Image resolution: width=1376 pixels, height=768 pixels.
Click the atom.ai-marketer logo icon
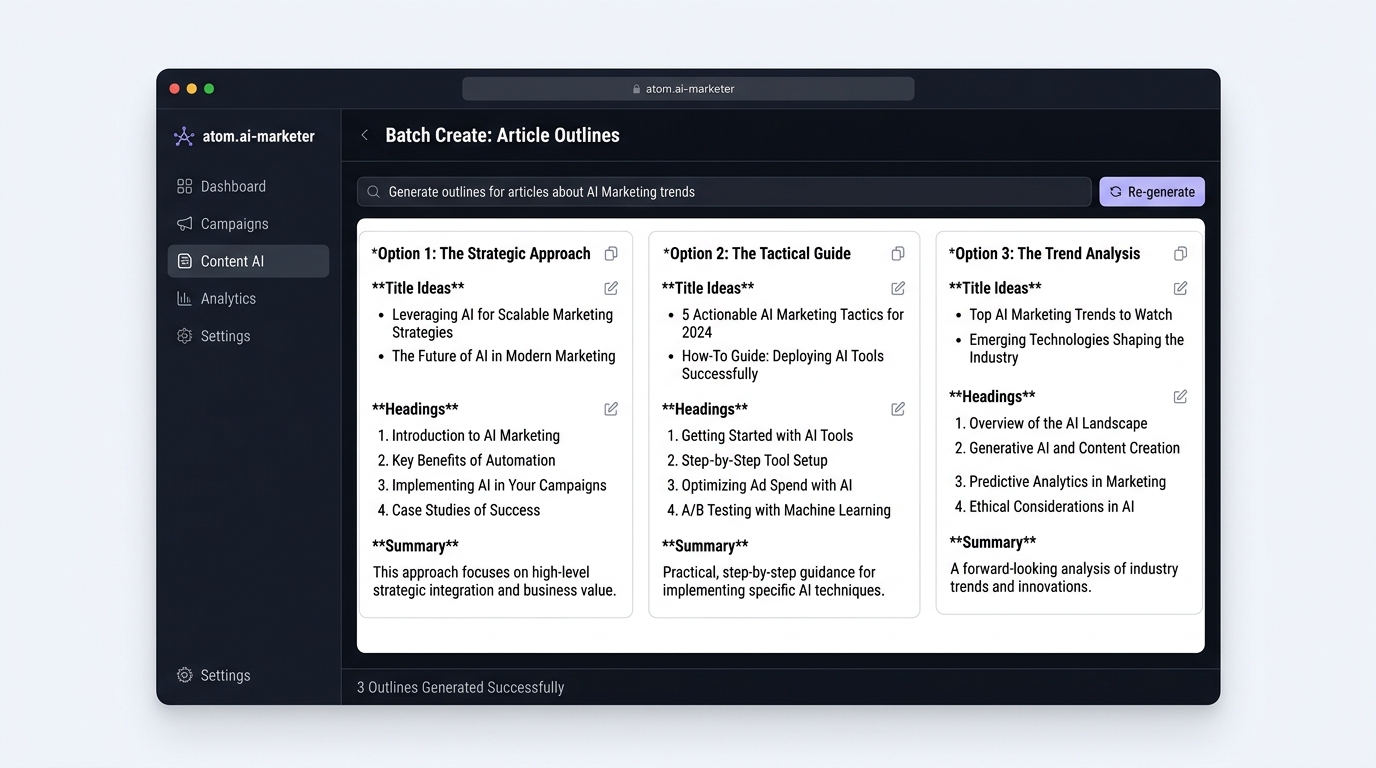(184, 137)
